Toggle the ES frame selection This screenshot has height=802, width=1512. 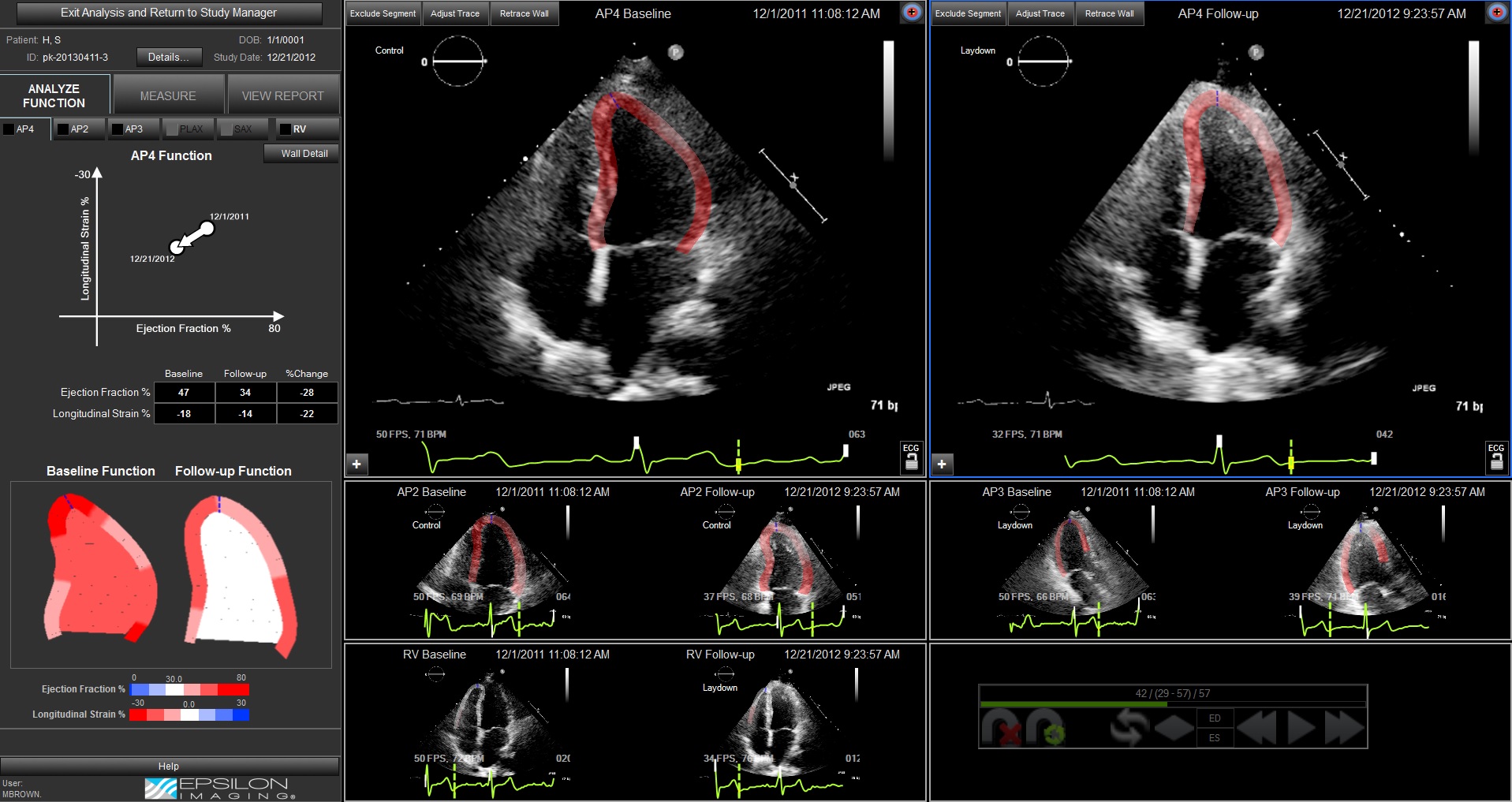[1215, 738]
